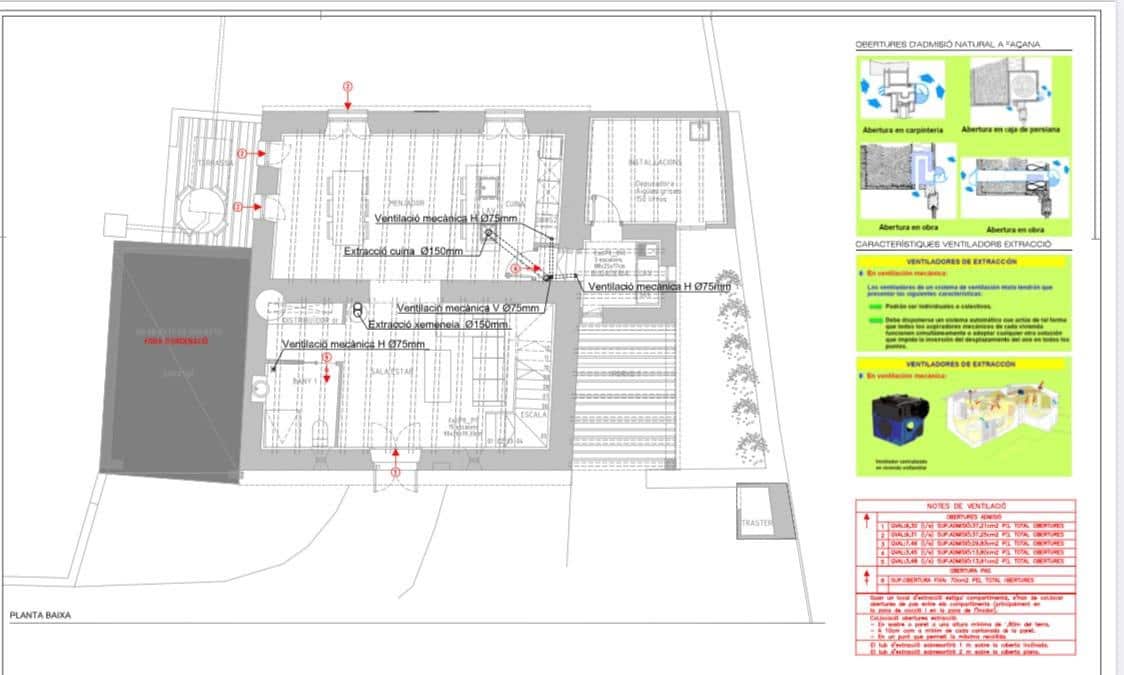Select the 'Extracció cuina Ø150mm' annotation
The image size is (1124, 675).
tap(403, 251)
